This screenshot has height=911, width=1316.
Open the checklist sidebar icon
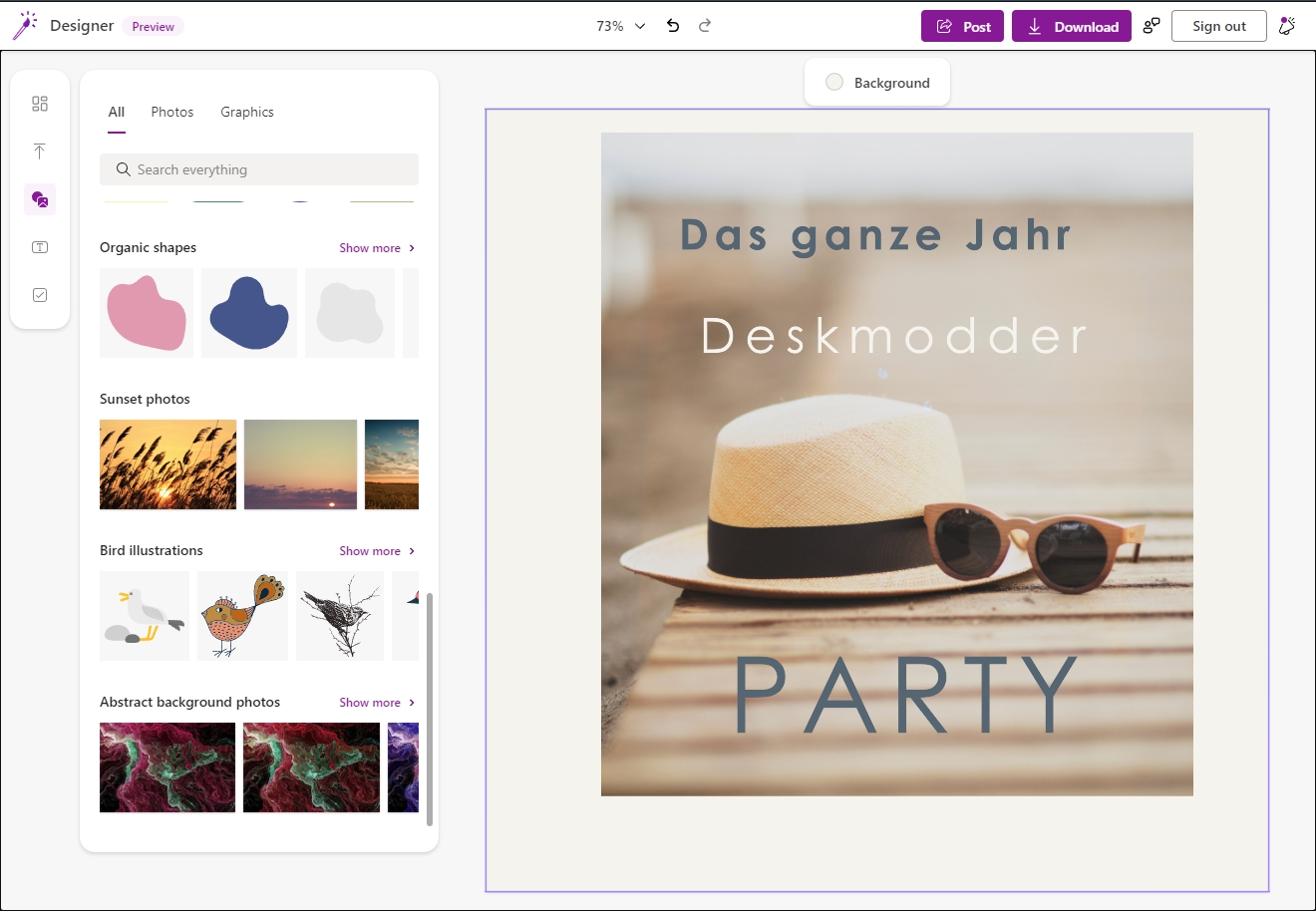coord(40,295)
